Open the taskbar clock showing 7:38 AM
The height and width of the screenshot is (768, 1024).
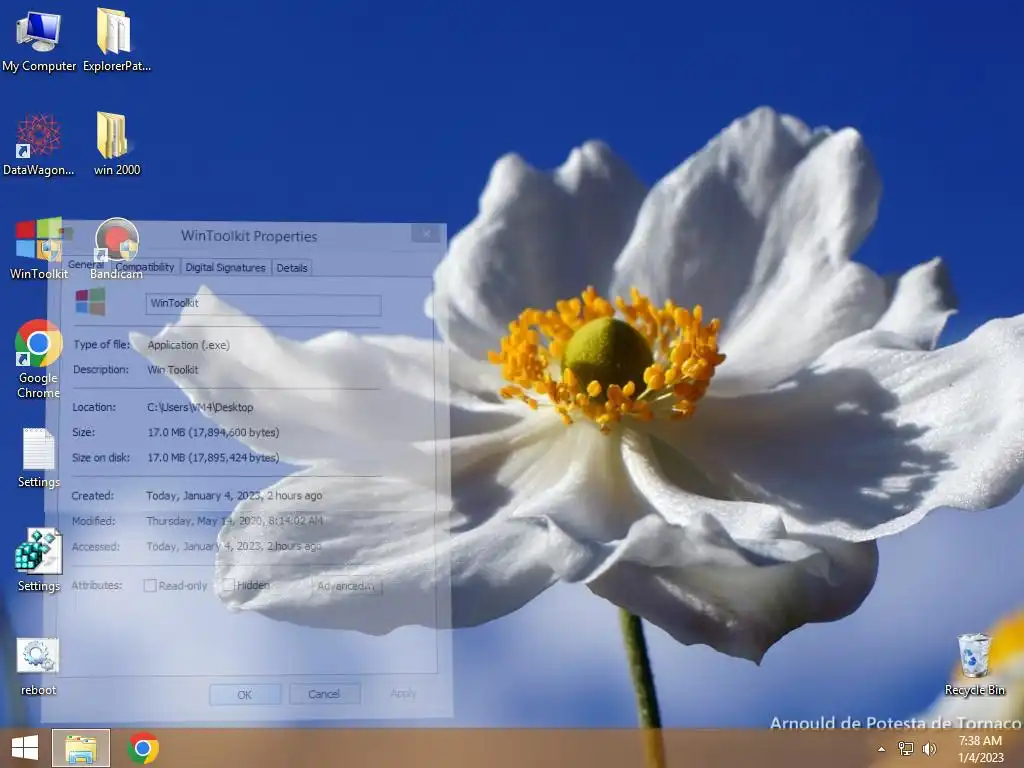pyautogui.click(x=980, y=748)
